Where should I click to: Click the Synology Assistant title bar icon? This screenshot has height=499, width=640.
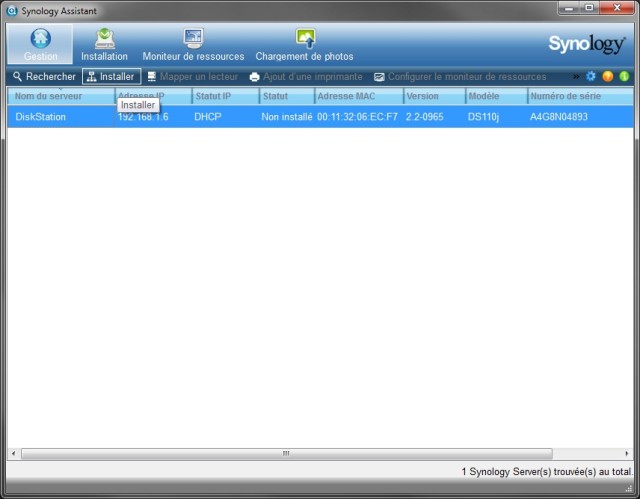[12, 11]
